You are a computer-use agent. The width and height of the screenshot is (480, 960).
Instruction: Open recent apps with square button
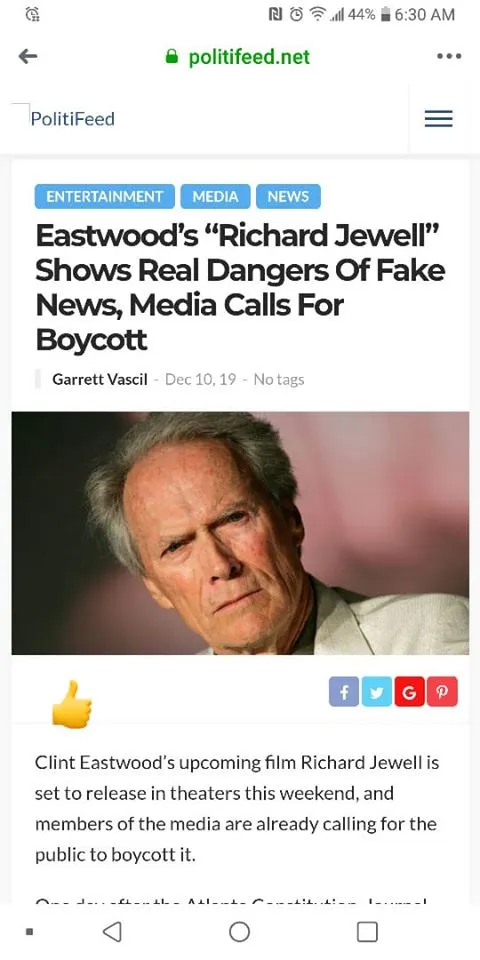(x=367, y=932)
